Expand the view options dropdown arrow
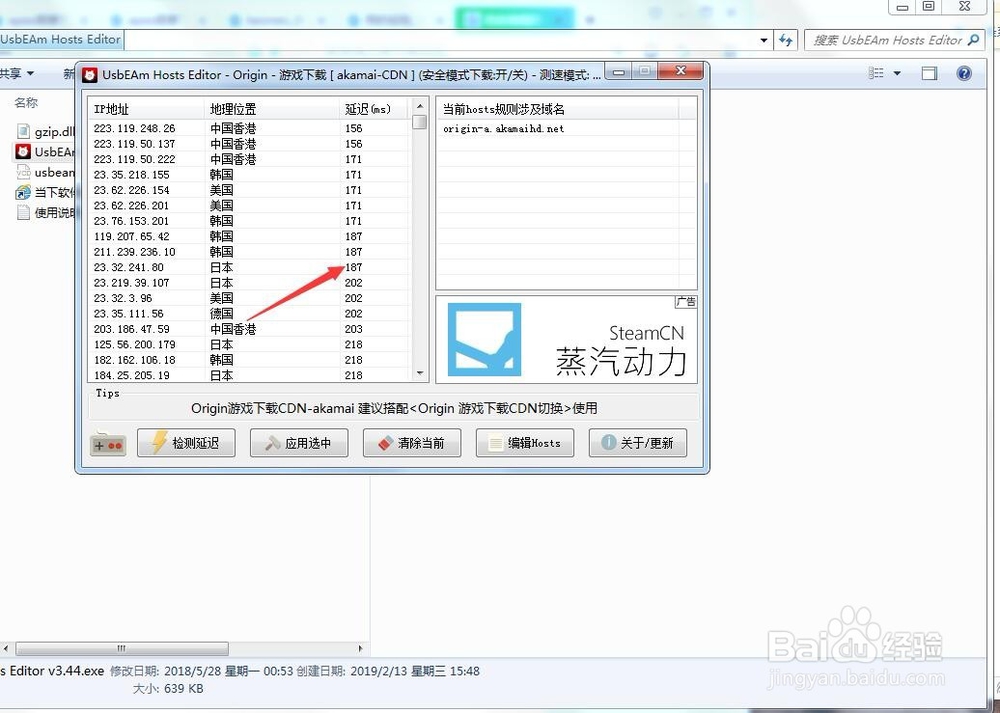 point(897,73)
